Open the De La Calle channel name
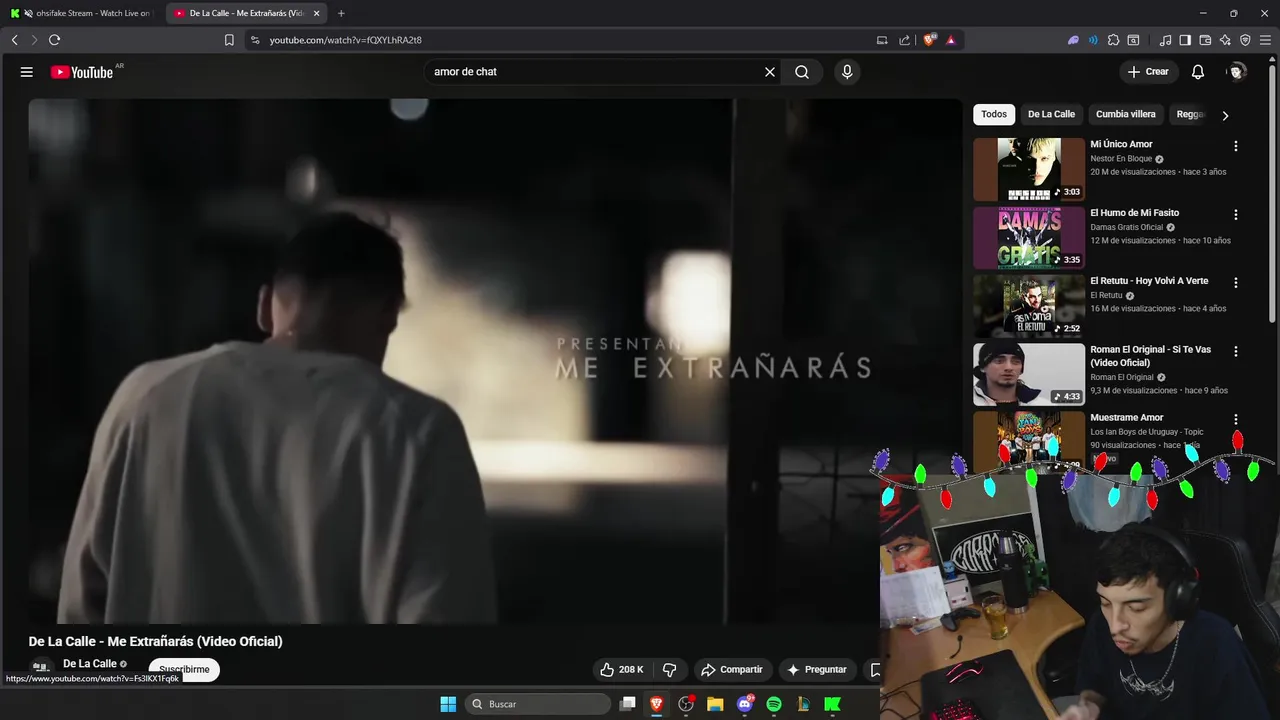This screenshot has height=720, width=1280. [x=90, y=664]
